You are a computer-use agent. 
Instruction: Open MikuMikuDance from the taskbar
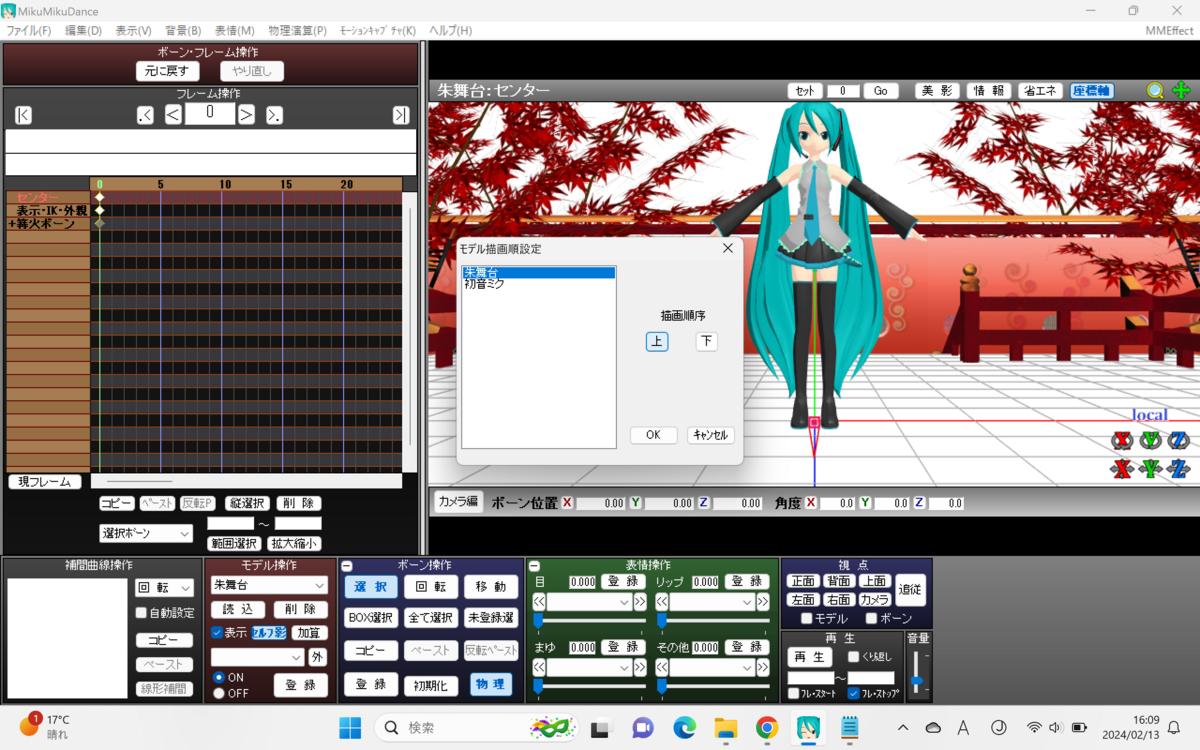(808, 728)
